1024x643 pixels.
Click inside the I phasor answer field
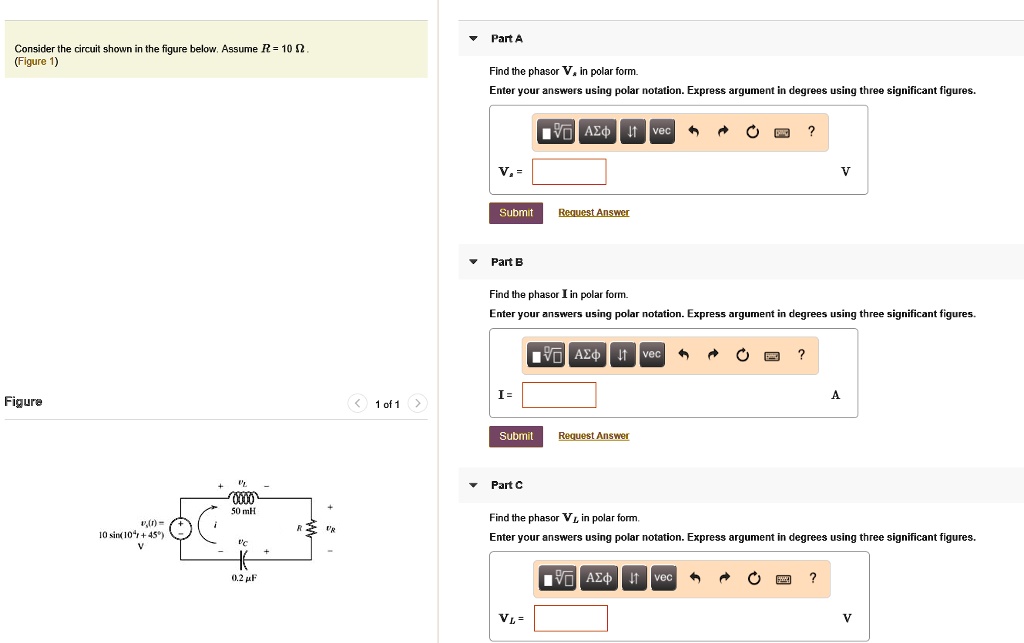click(x=558, y=394)
